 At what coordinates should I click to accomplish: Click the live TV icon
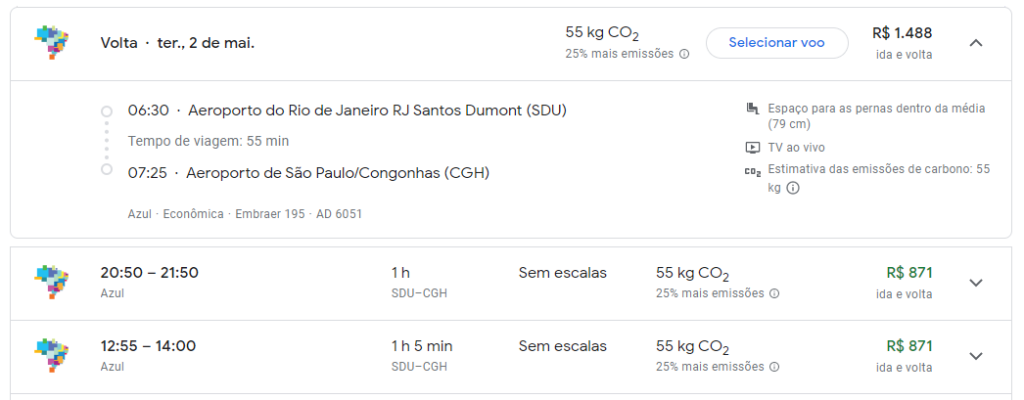(x=753, y=147)
